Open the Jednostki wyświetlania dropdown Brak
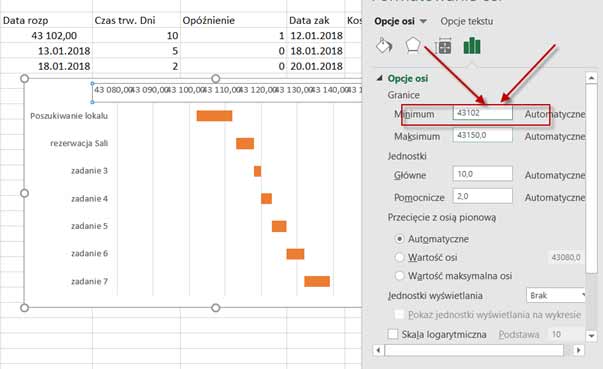 tap(556, 295)
